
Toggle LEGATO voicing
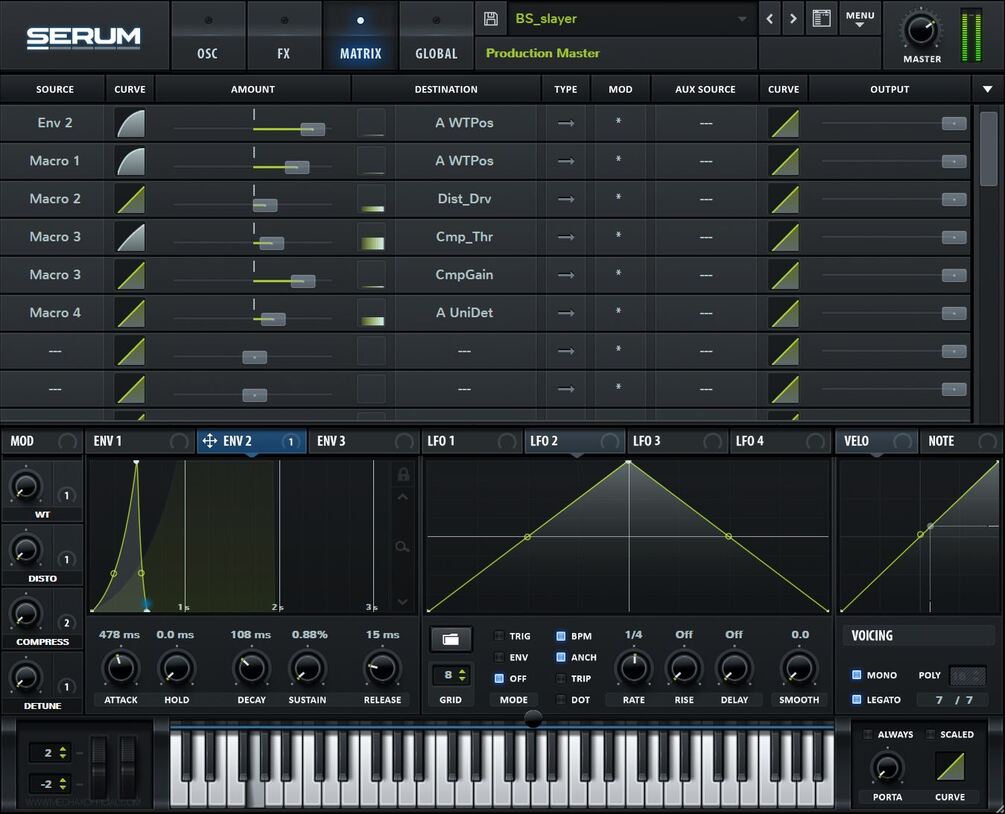[x=856, y=699]
